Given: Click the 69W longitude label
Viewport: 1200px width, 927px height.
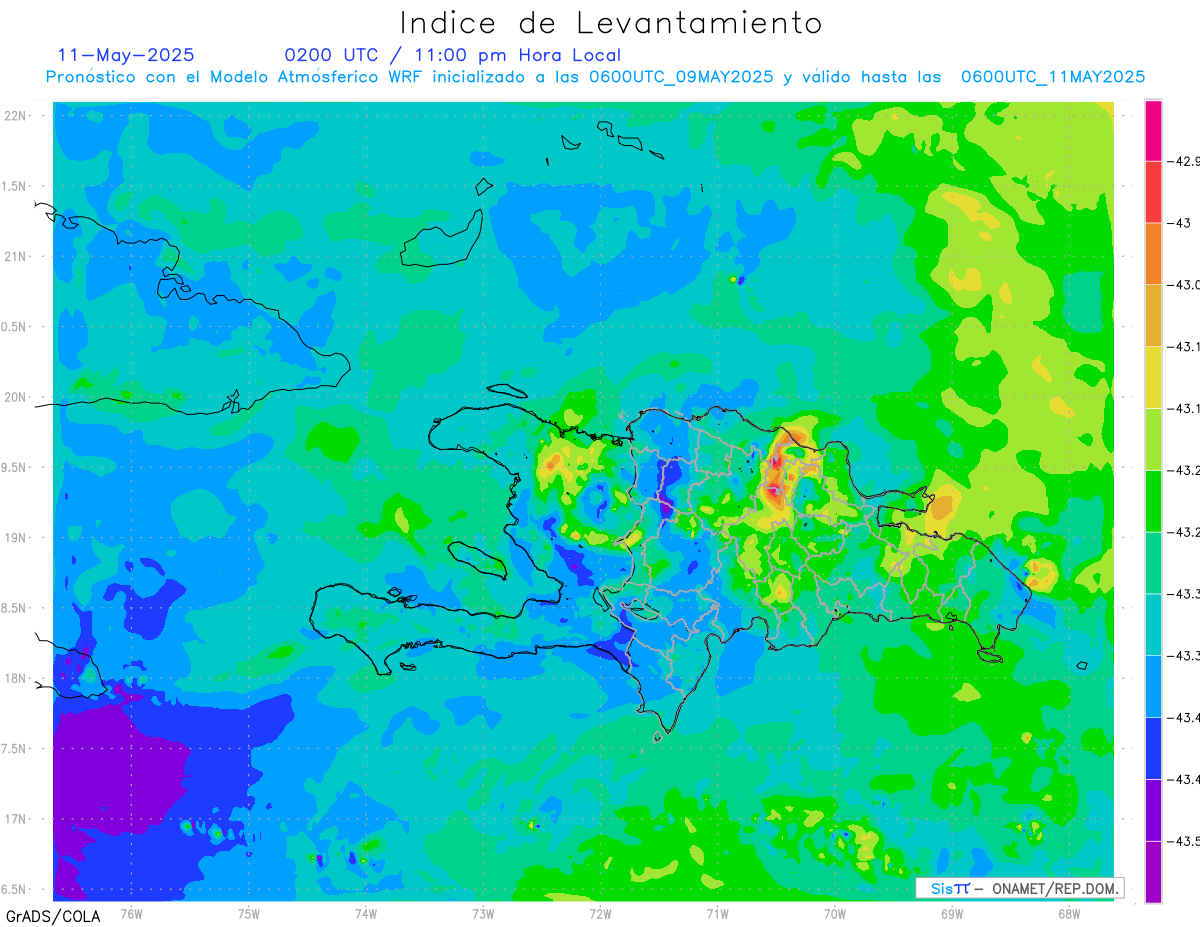Looking at the screenshot, I should coord(952,913).
